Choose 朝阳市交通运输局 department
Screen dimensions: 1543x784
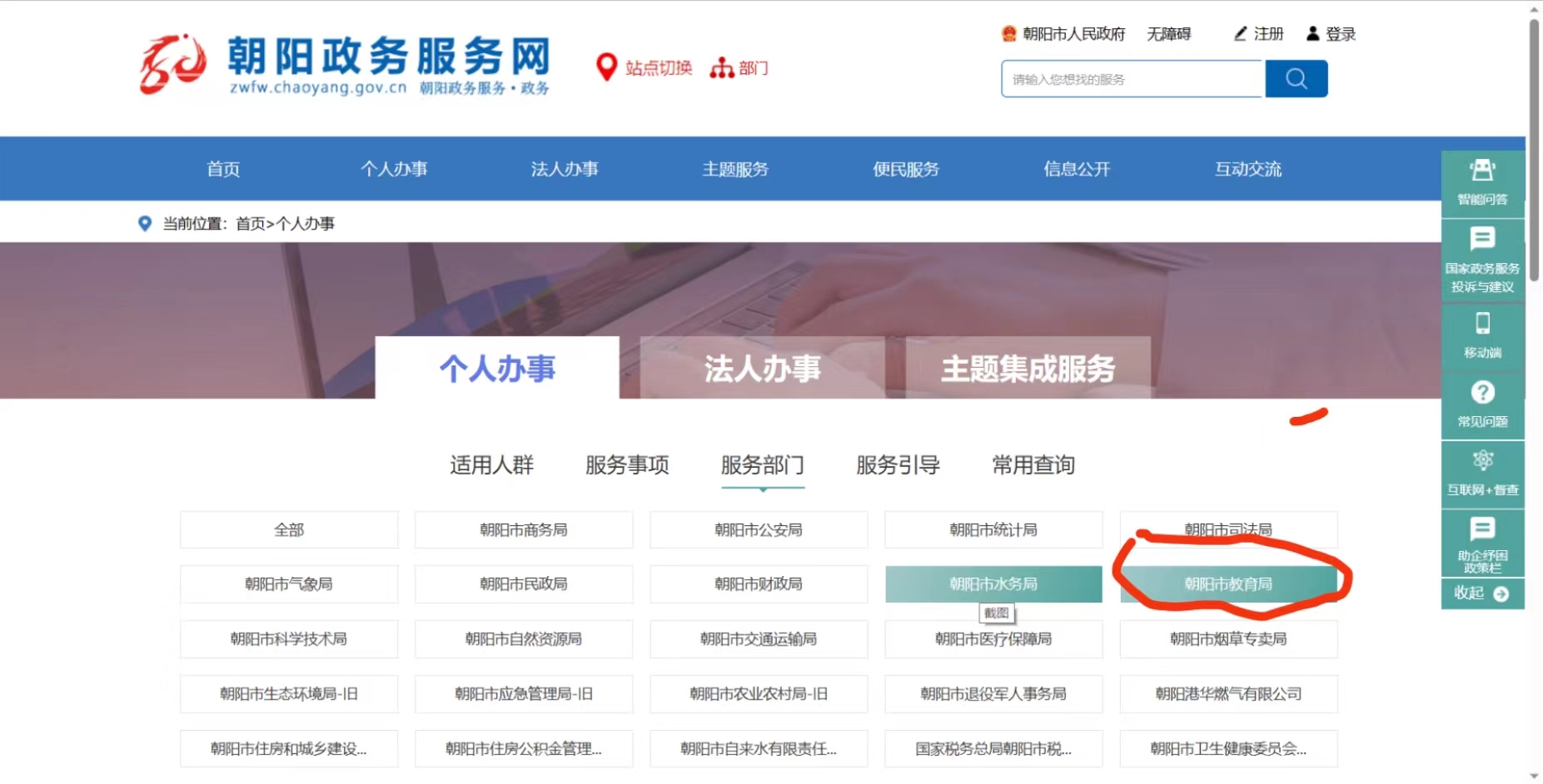pyautogui.click(x=759, y=639)
